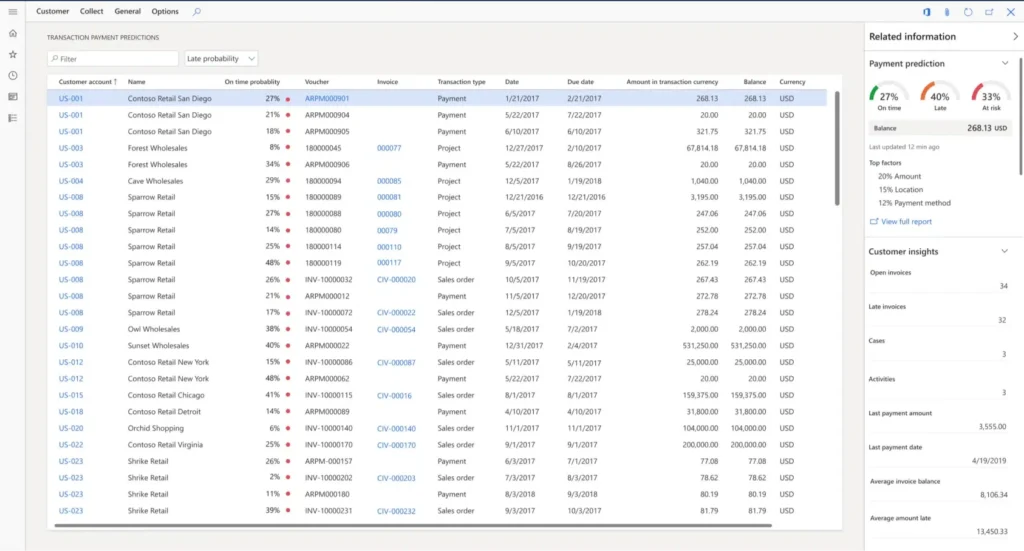Open the Collect menu

[91, 11]
